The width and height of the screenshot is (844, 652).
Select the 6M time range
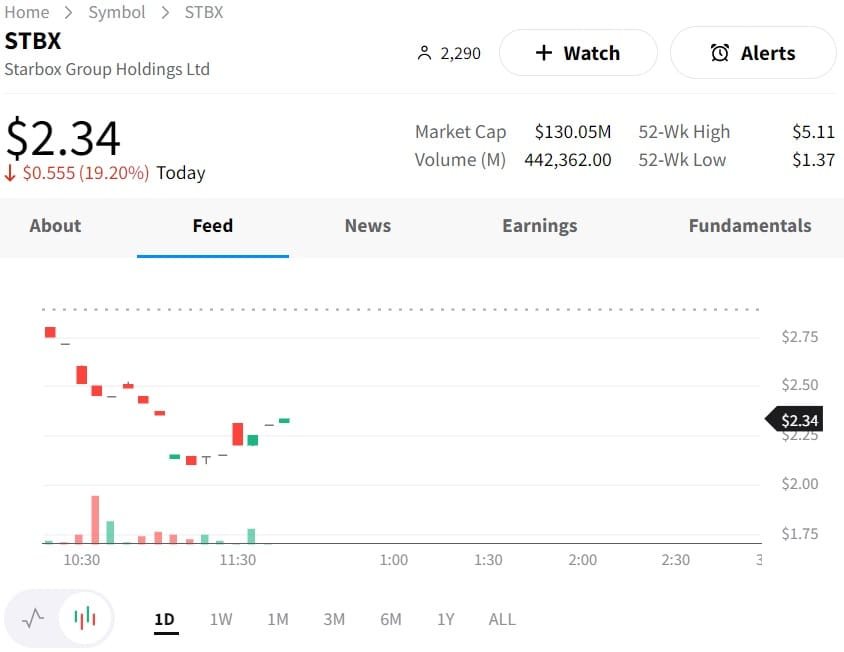coord(391,619)
